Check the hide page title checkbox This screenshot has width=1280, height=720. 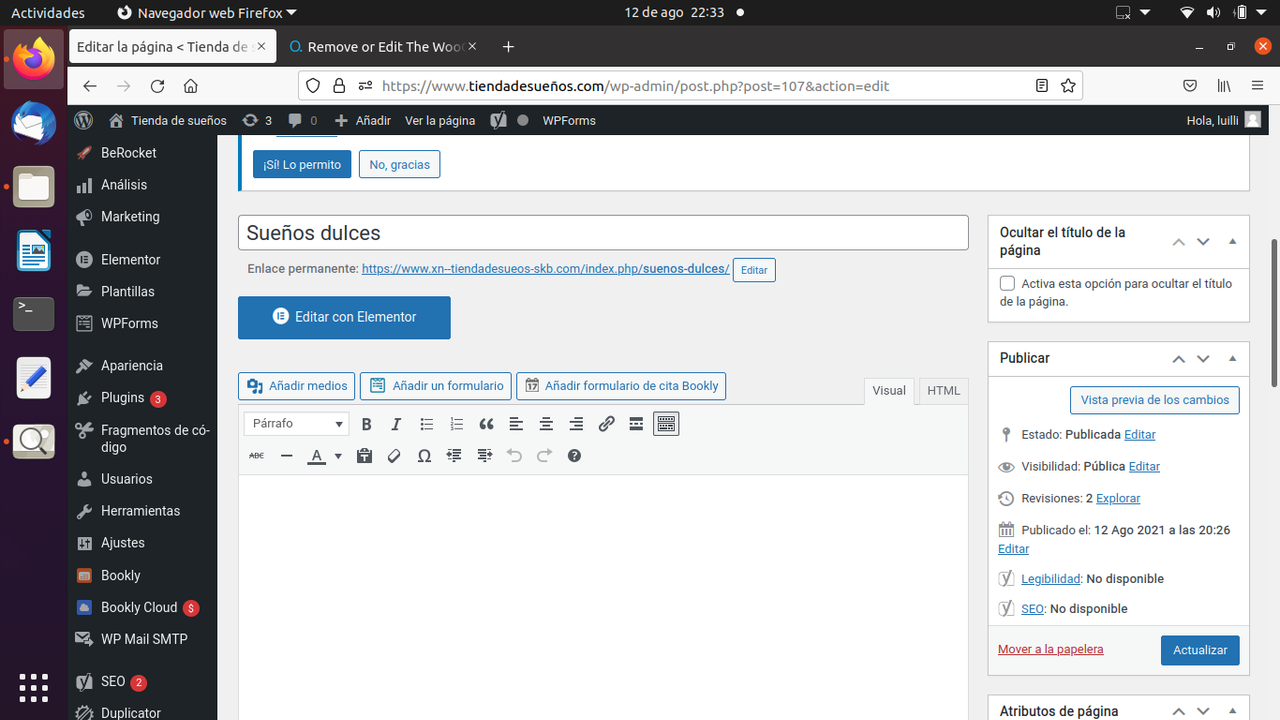[1007, 284]
